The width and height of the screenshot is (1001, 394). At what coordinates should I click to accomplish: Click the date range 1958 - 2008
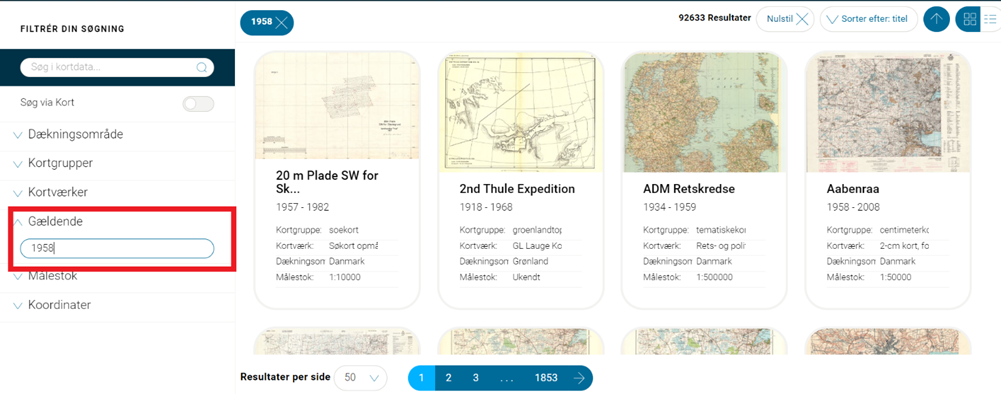(854, 207)
